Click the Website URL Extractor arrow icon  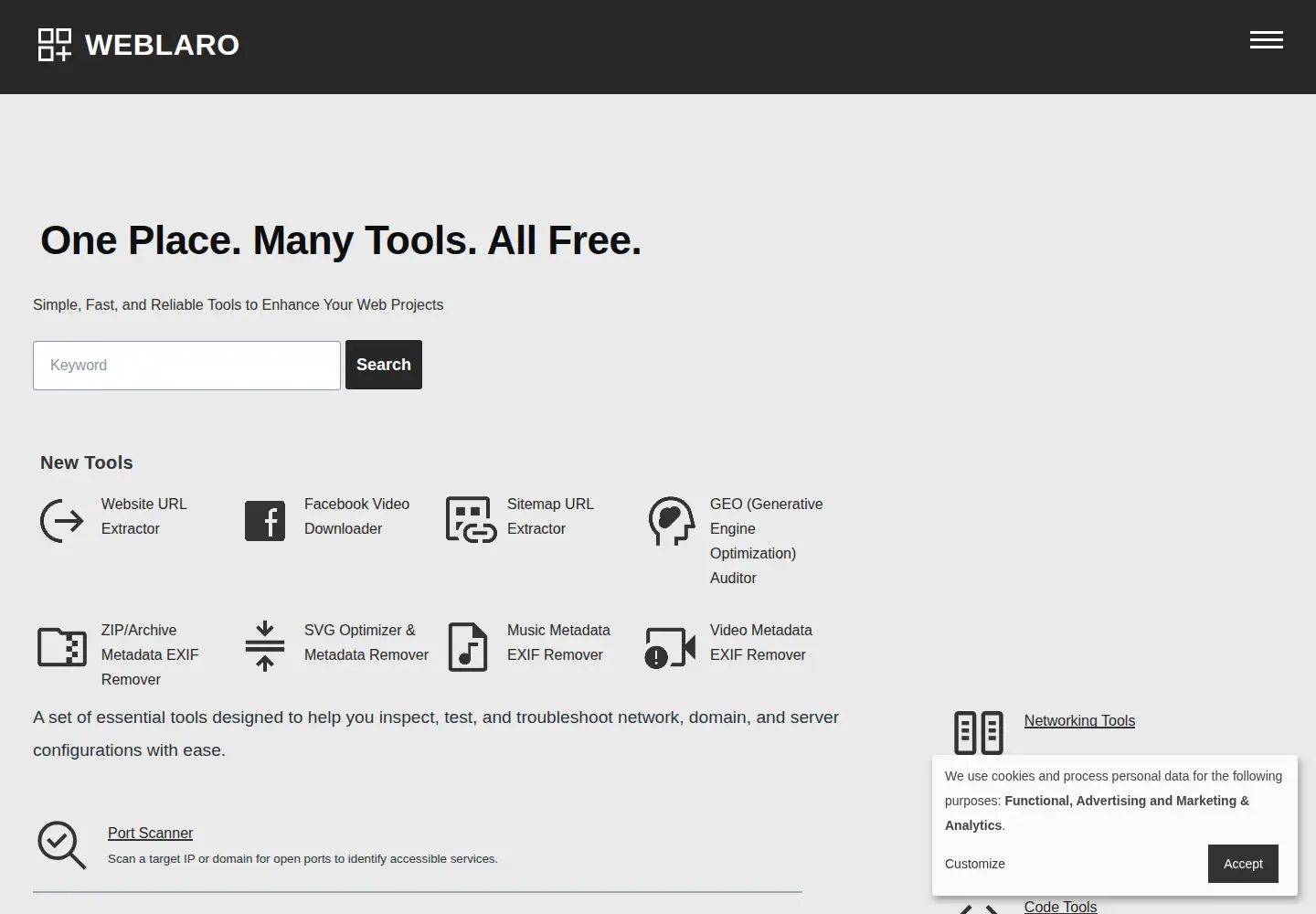pos(62,521)
